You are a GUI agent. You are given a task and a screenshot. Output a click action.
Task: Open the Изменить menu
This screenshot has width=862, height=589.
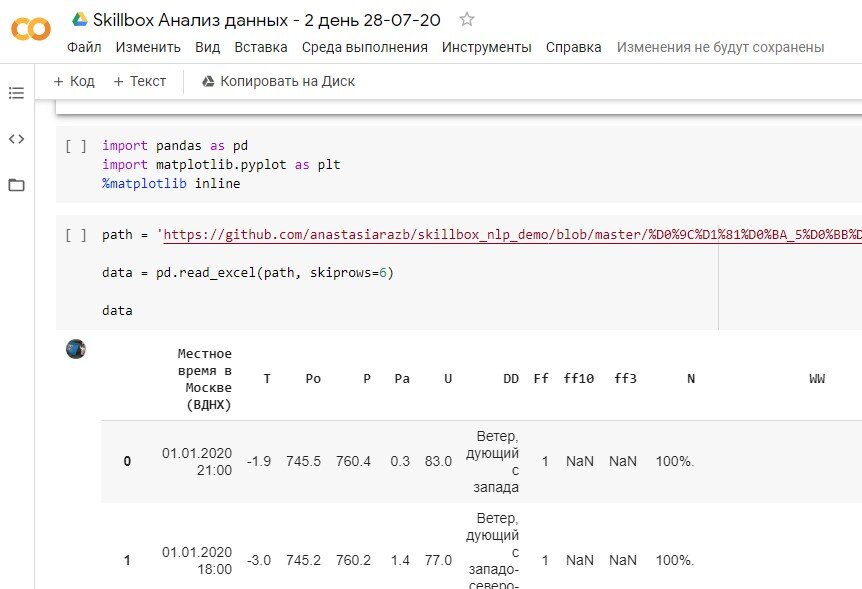(148, 47)
